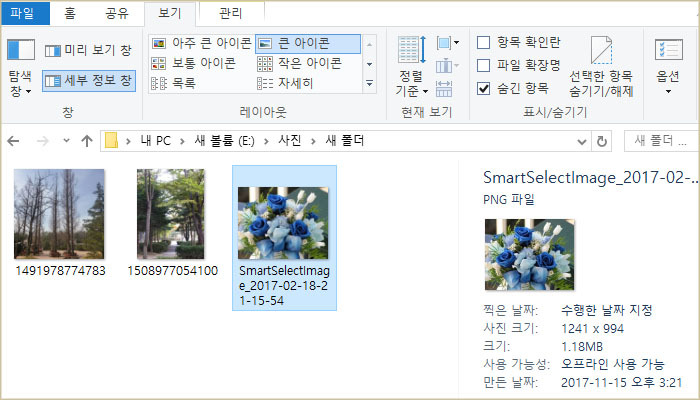
Task: Click size all columns to fit icon
Action: point(444,88)
